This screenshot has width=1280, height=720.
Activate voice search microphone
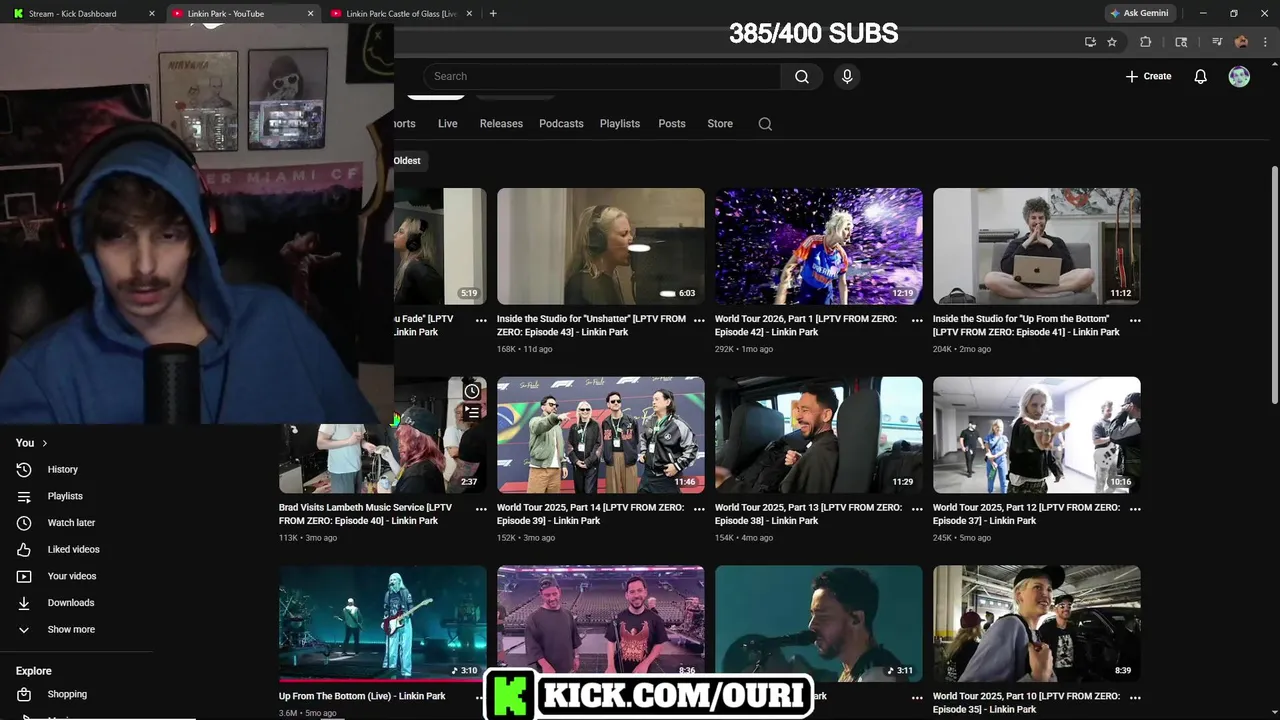coord(847,76)
